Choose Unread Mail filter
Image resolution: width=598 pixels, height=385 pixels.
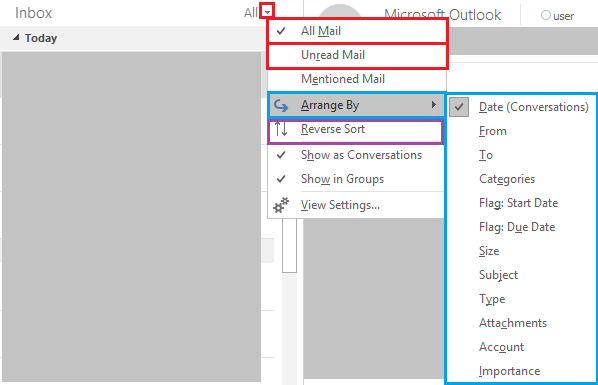(357, 55)
